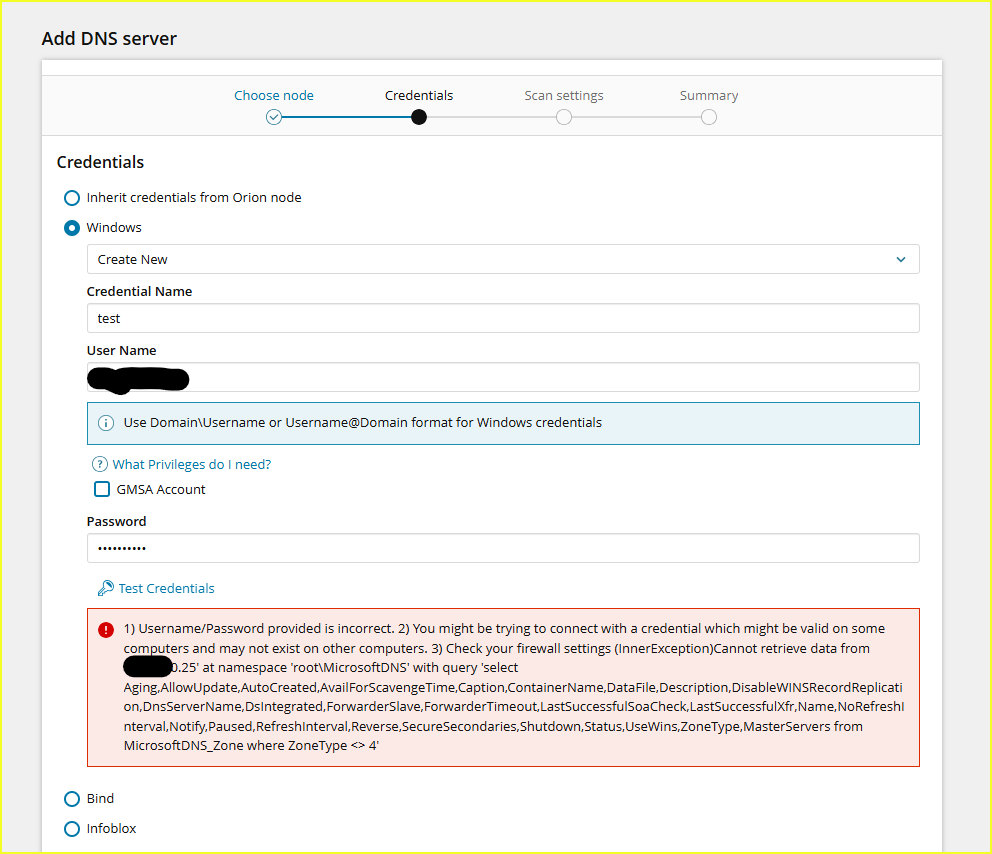Image resolution: width=992 pixels, height=854 pixels.
Task: Open the Create New credential dropdown
Action: point(503,259)
